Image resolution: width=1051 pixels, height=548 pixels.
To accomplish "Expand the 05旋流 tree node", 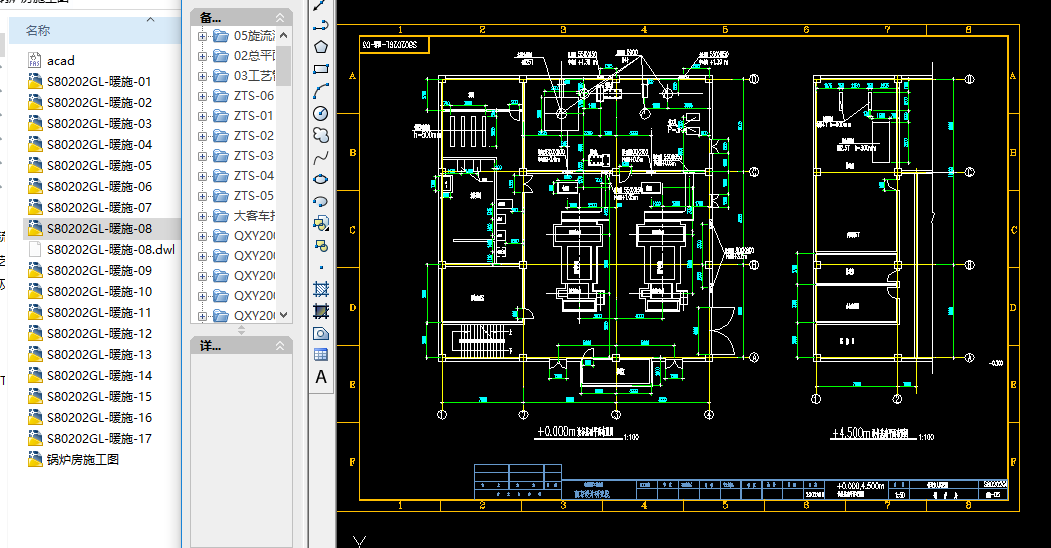I will pyautogui.click(x=202, y=36).
